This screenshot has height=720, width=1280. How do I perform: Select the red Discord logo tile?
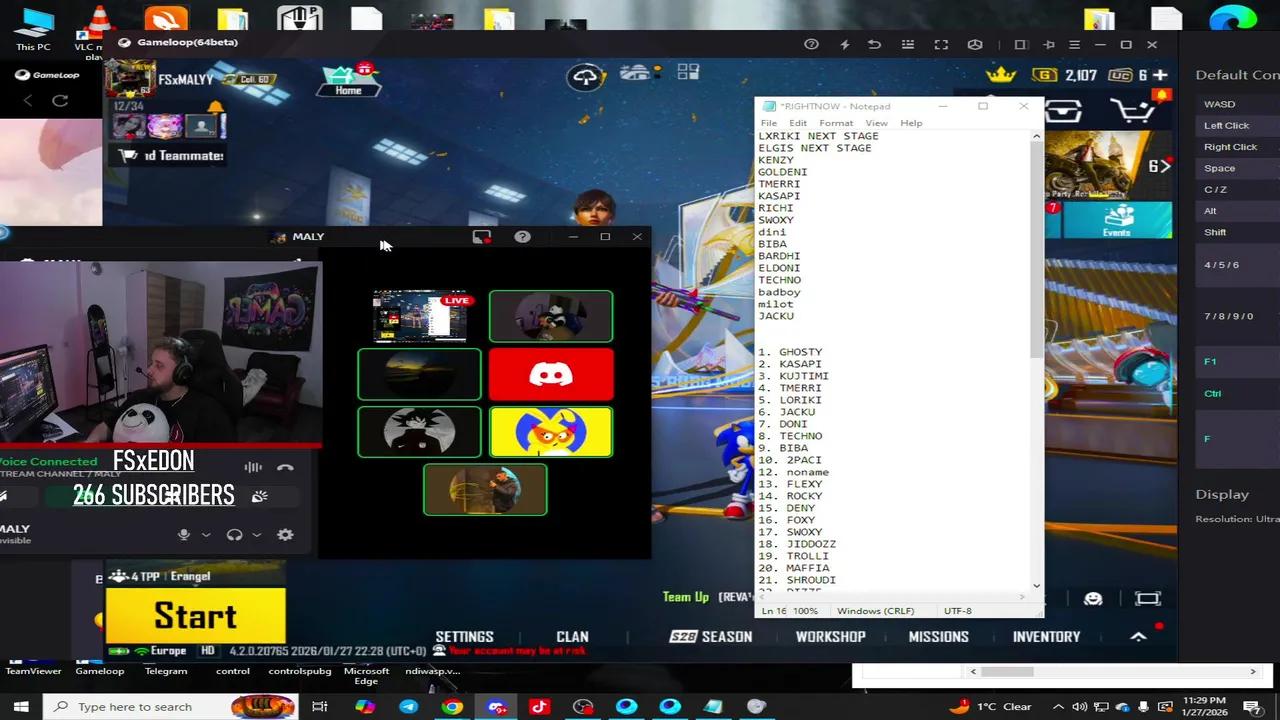click(551, 374)
